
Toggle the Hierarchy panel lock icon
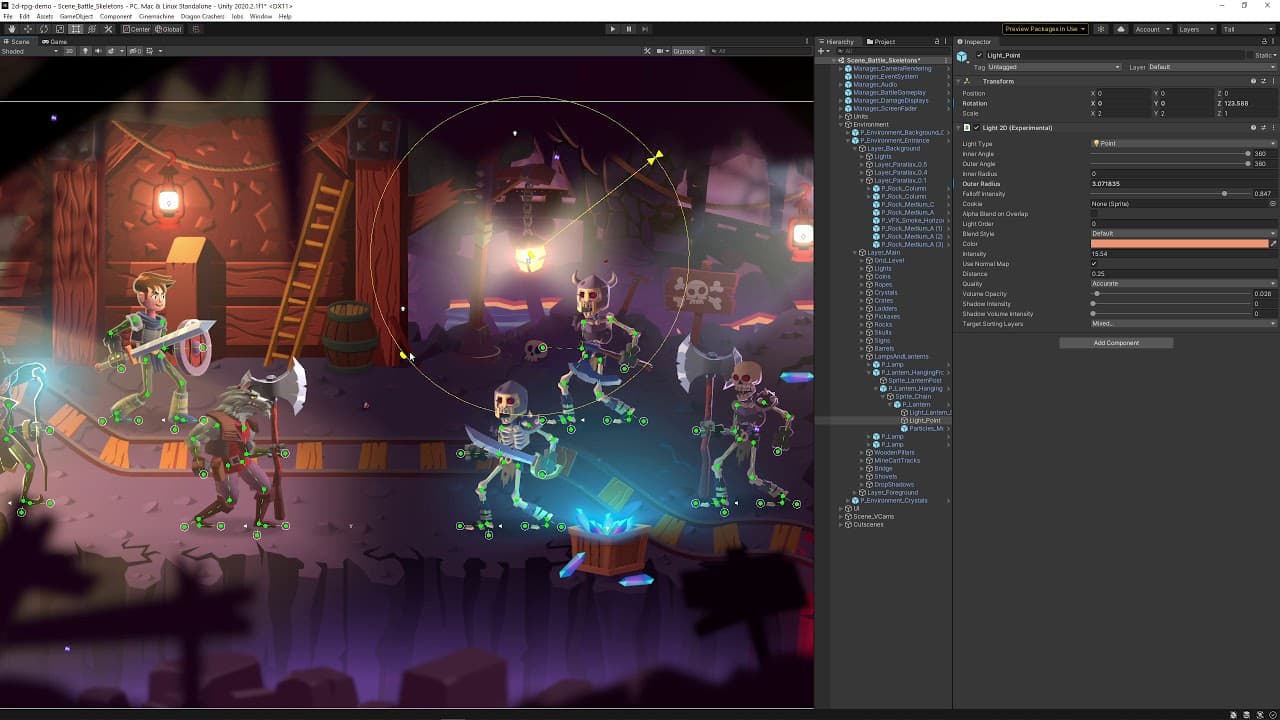937,42
